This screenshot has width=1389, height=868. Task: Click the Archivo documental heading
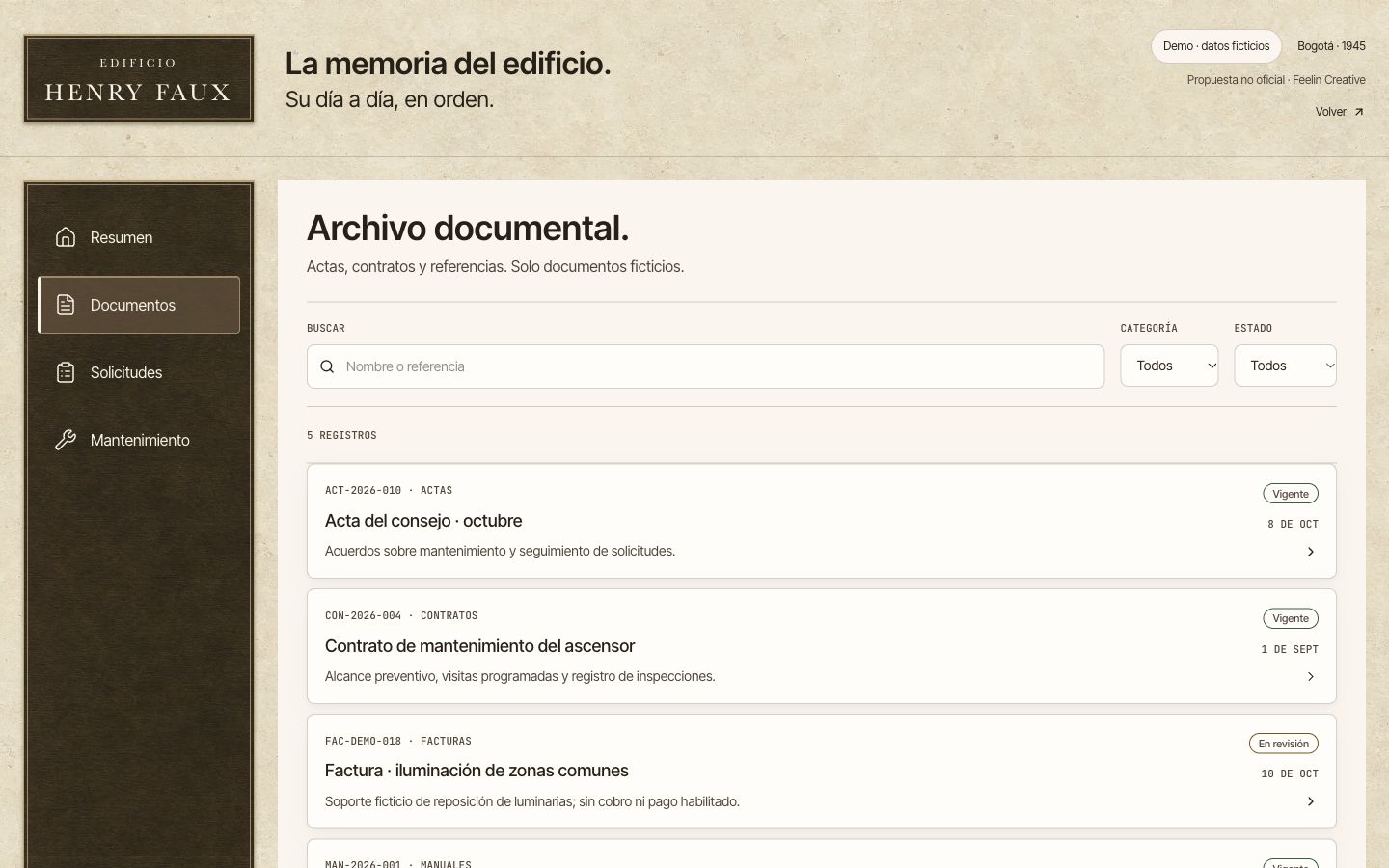click(x=468, y=229)
